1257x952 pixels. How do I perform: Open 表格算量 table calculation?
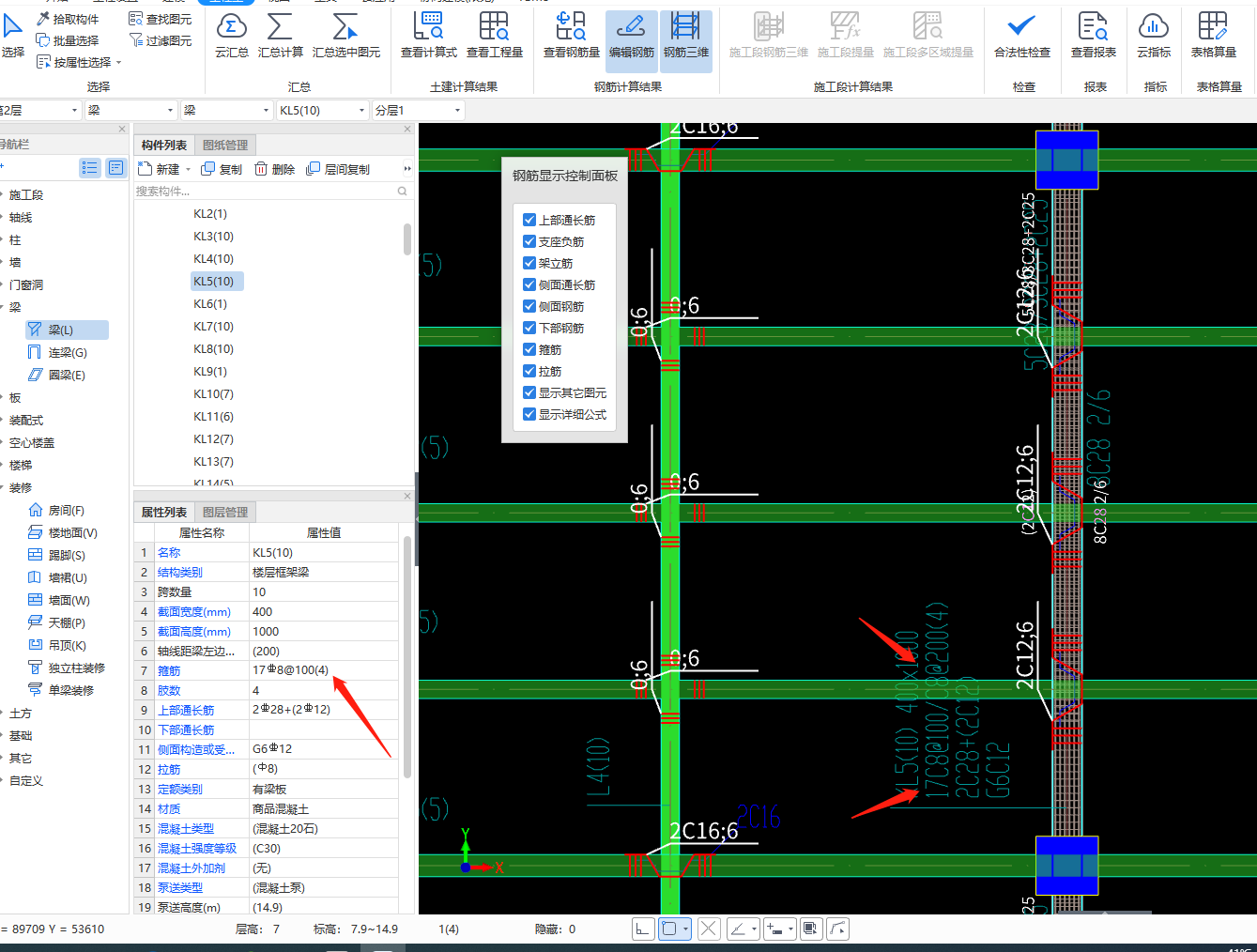1214,35
